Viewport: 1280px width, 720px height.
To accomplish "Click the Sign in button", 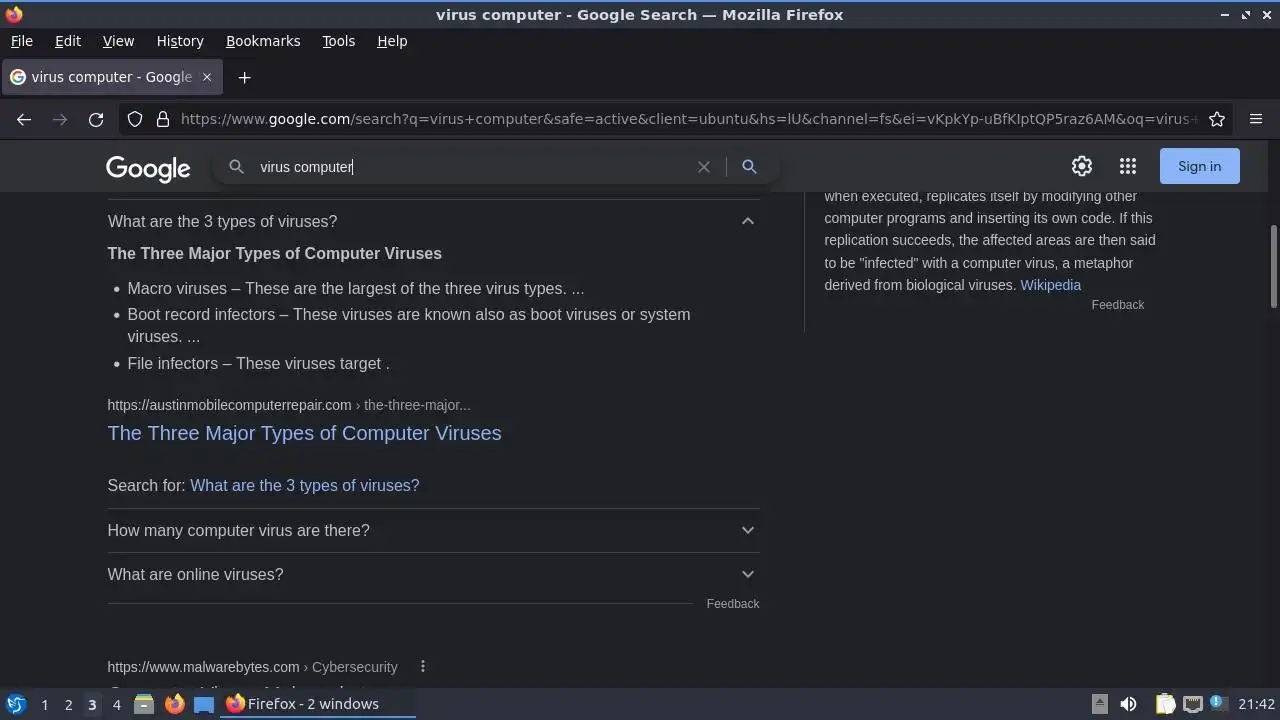I will click(1199, 166).
